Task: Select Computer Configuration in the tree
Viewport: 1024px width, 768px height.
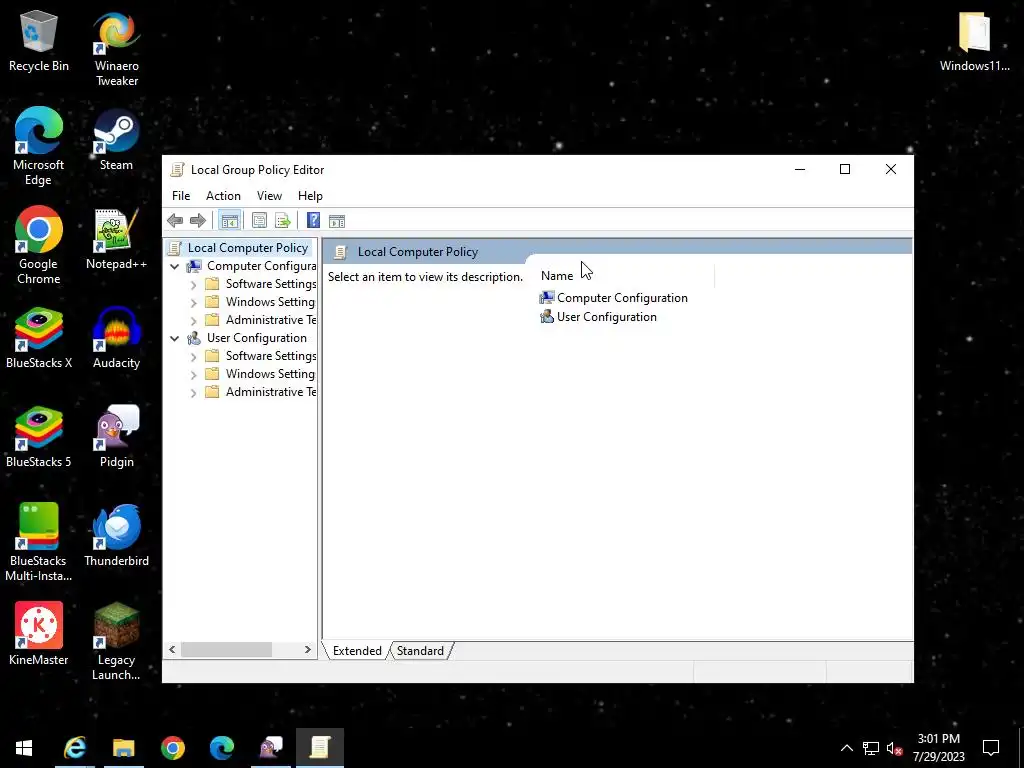Action: point(261,266)
